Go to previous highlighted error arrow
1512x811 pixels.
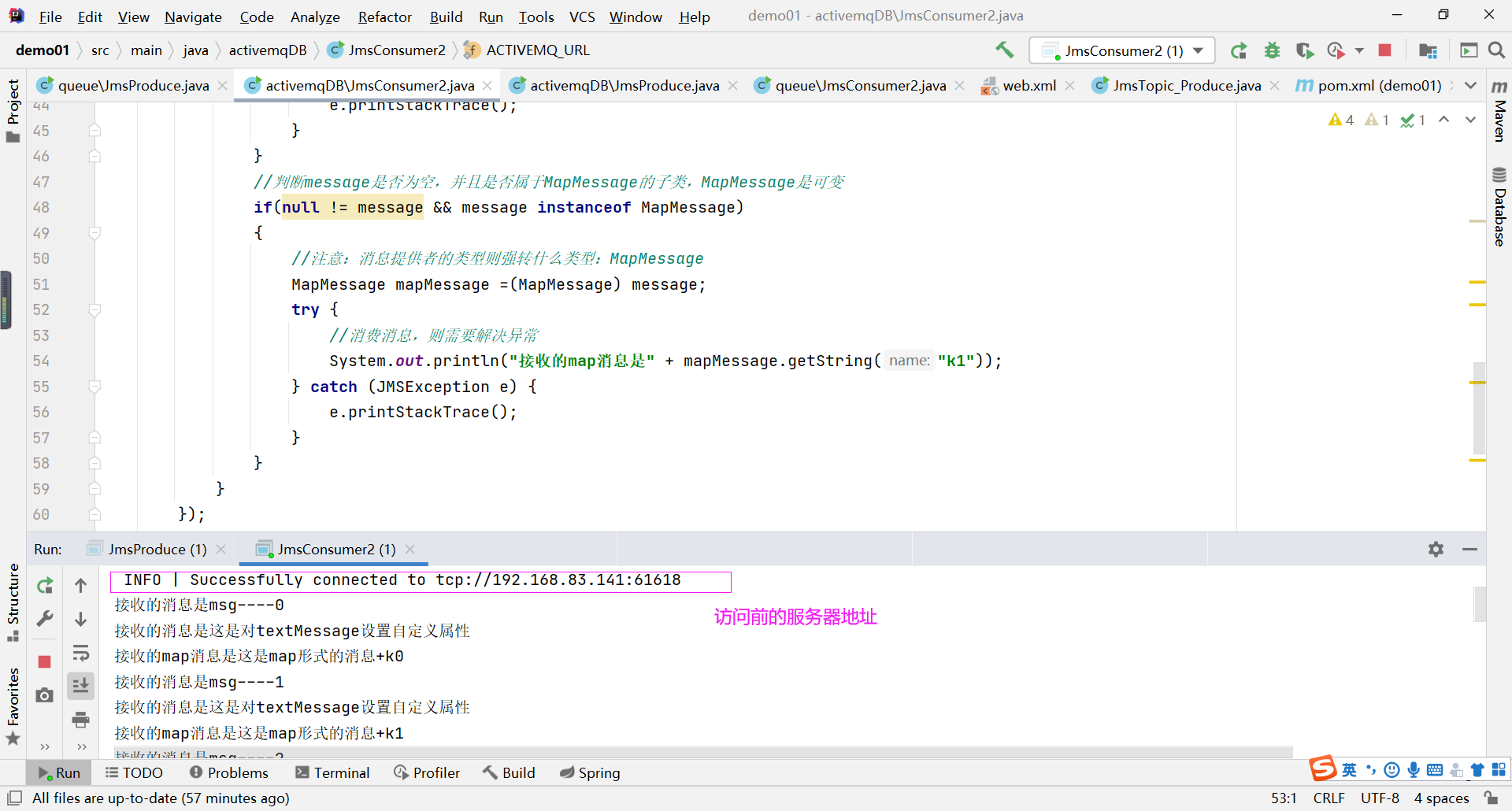[1443, 120]
